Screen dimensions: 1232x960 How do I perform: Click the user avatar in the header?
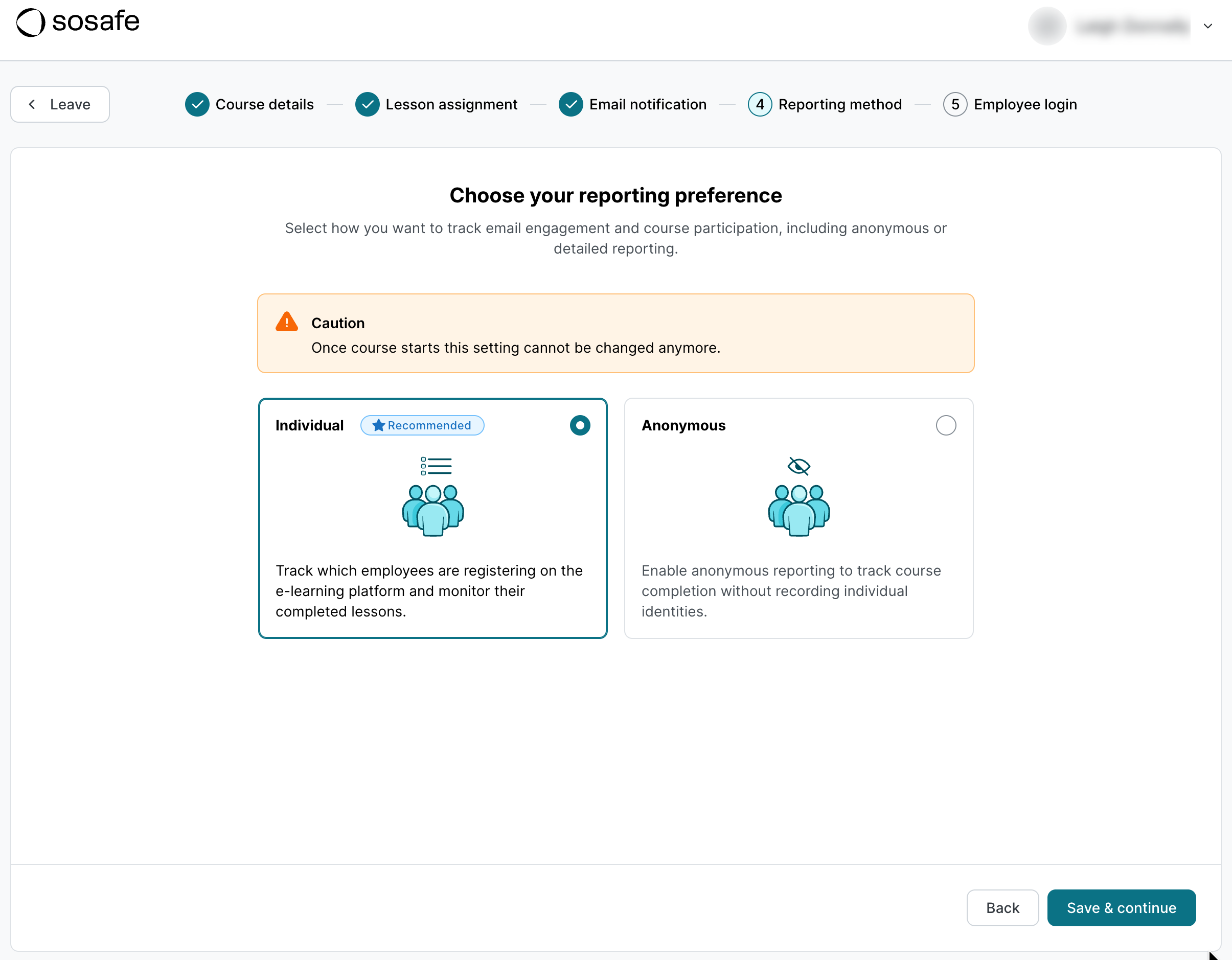pos(1047,26)
